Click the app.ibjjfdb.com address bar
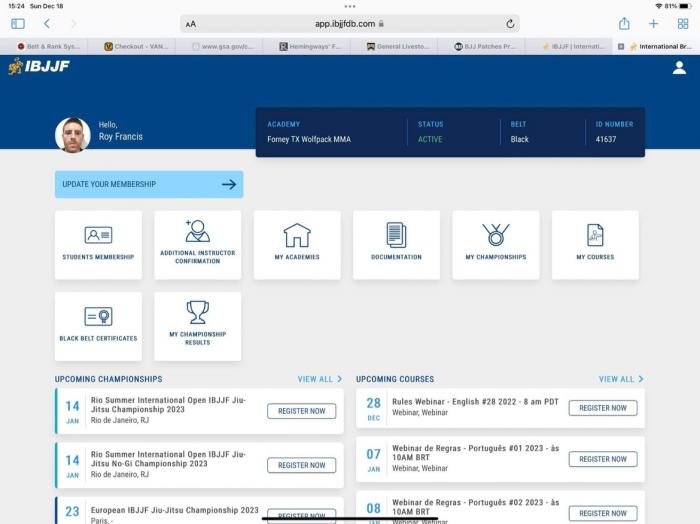The image size is (700, 524). [350, 24]
